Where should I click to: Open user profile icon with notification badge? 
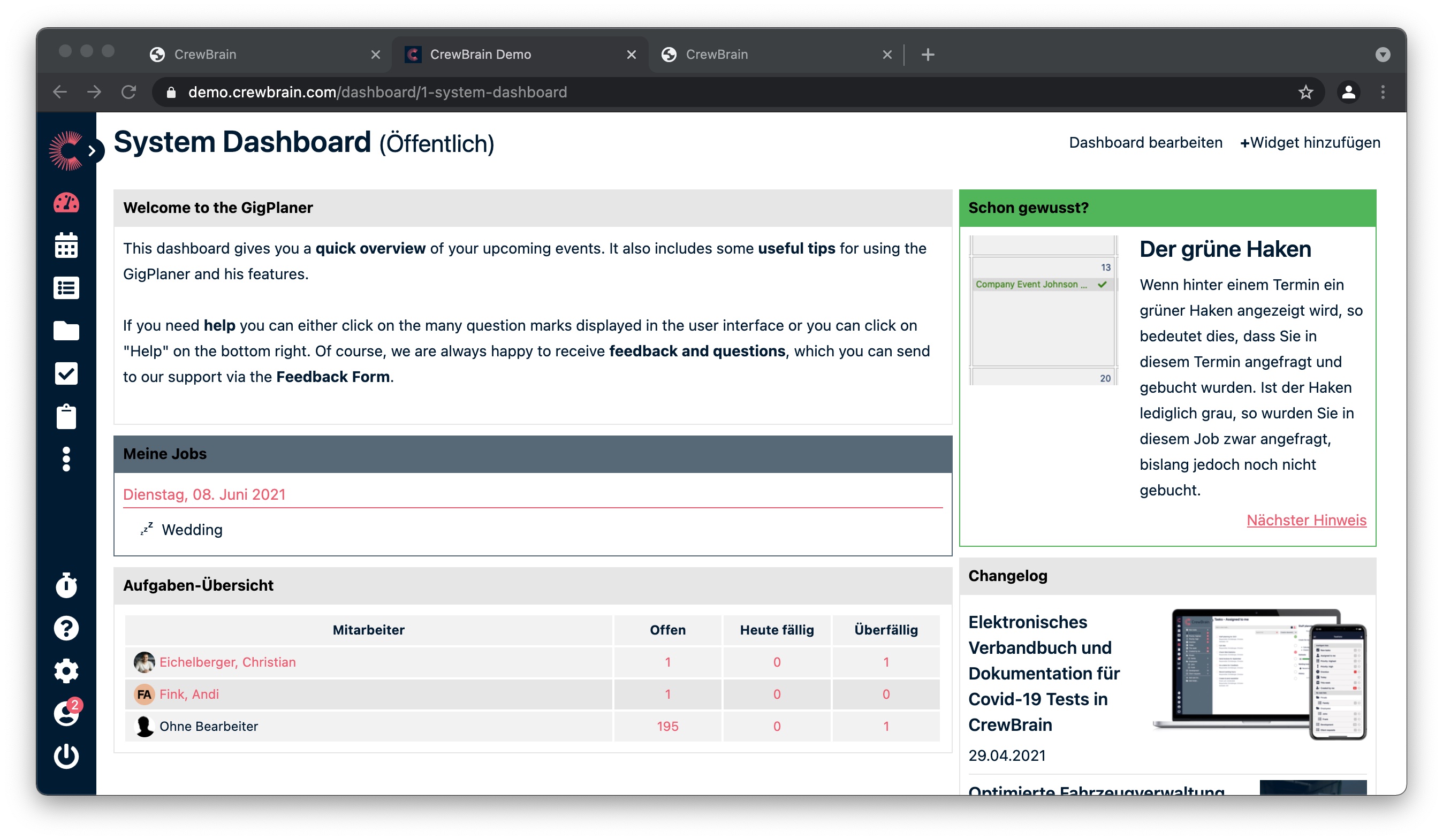coord(66,714)
